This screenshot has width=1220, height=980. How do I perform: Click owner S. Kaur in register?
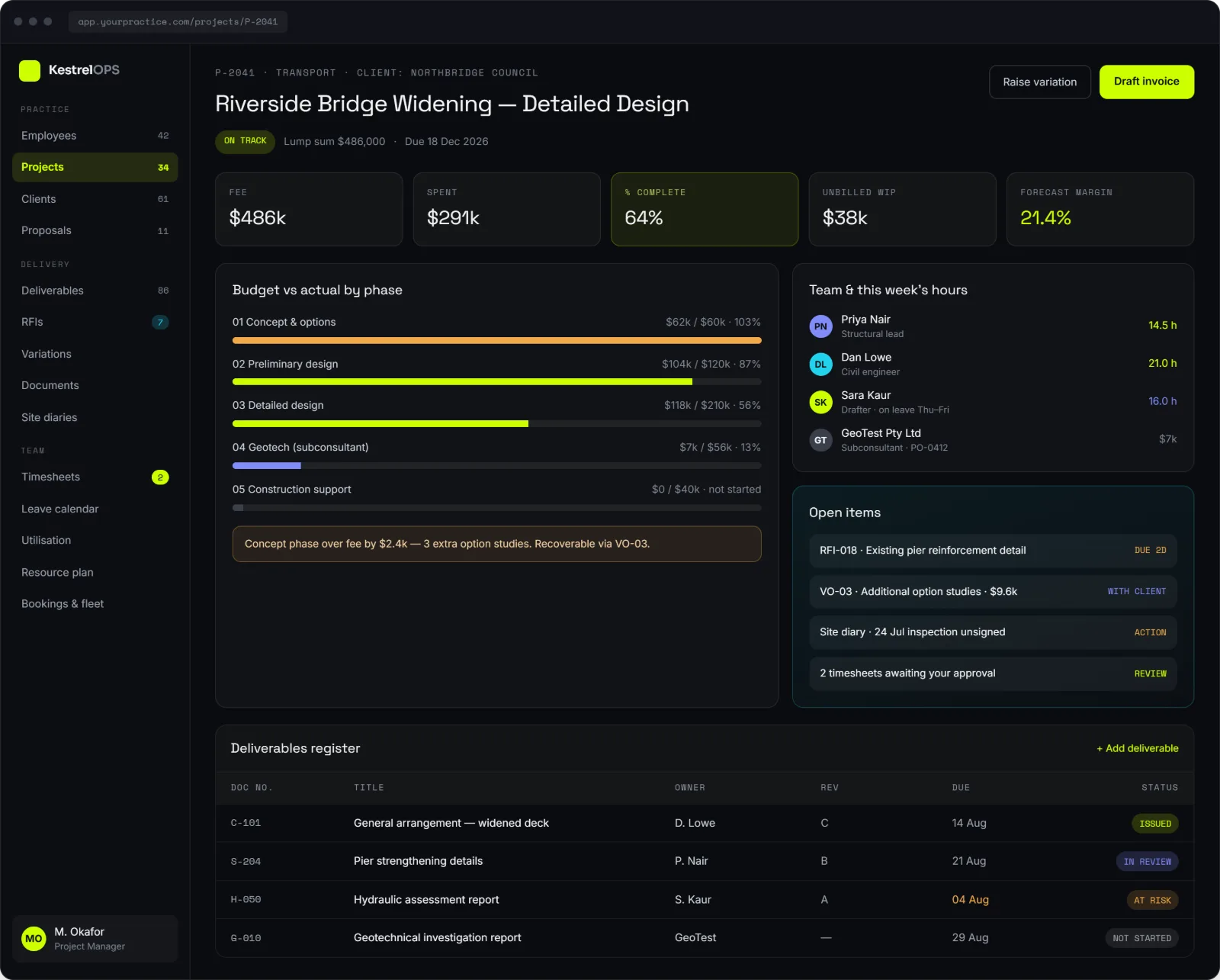point(693,900)
